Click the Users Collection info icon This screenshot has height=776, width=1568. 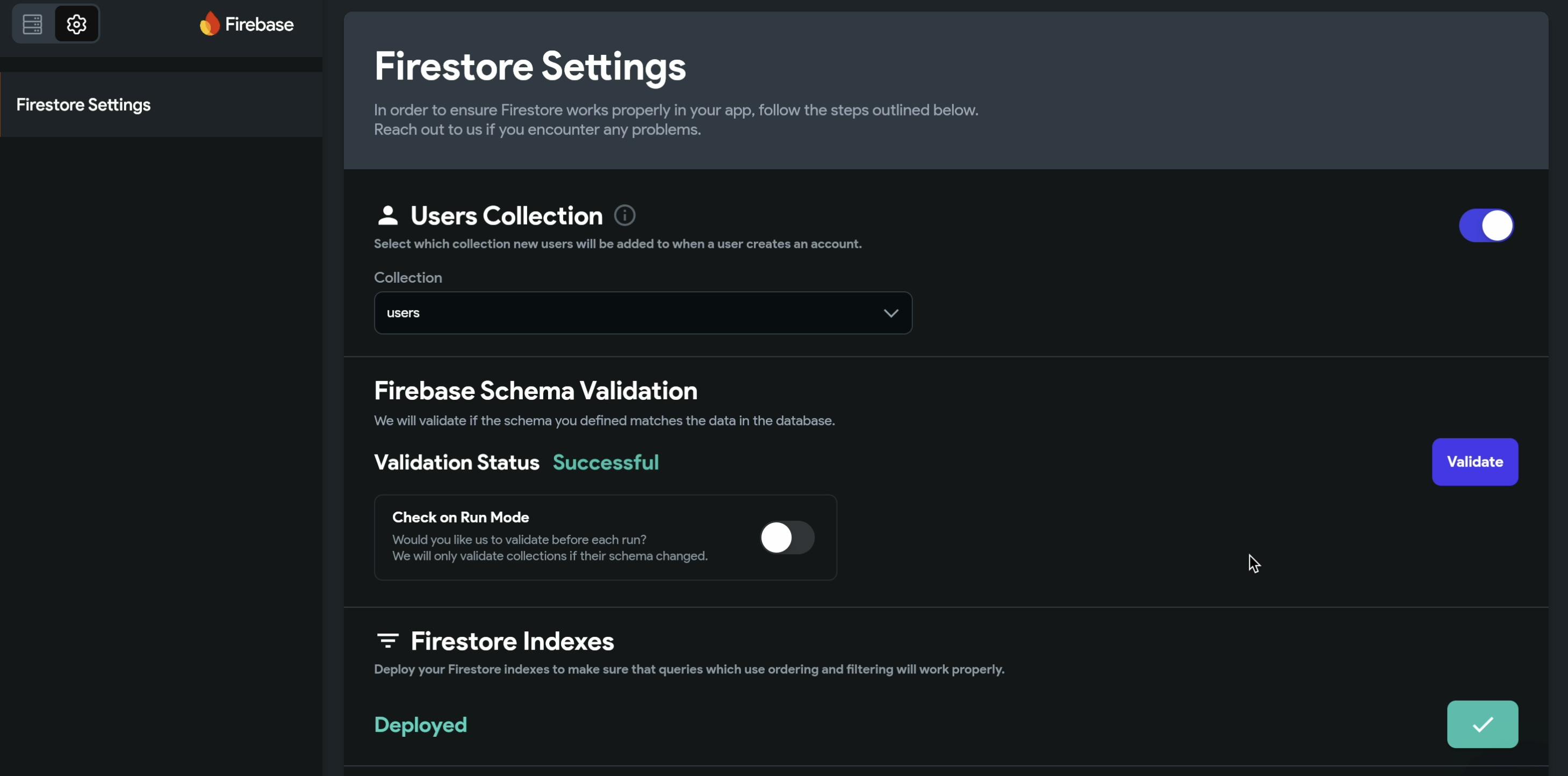[624, 215]
